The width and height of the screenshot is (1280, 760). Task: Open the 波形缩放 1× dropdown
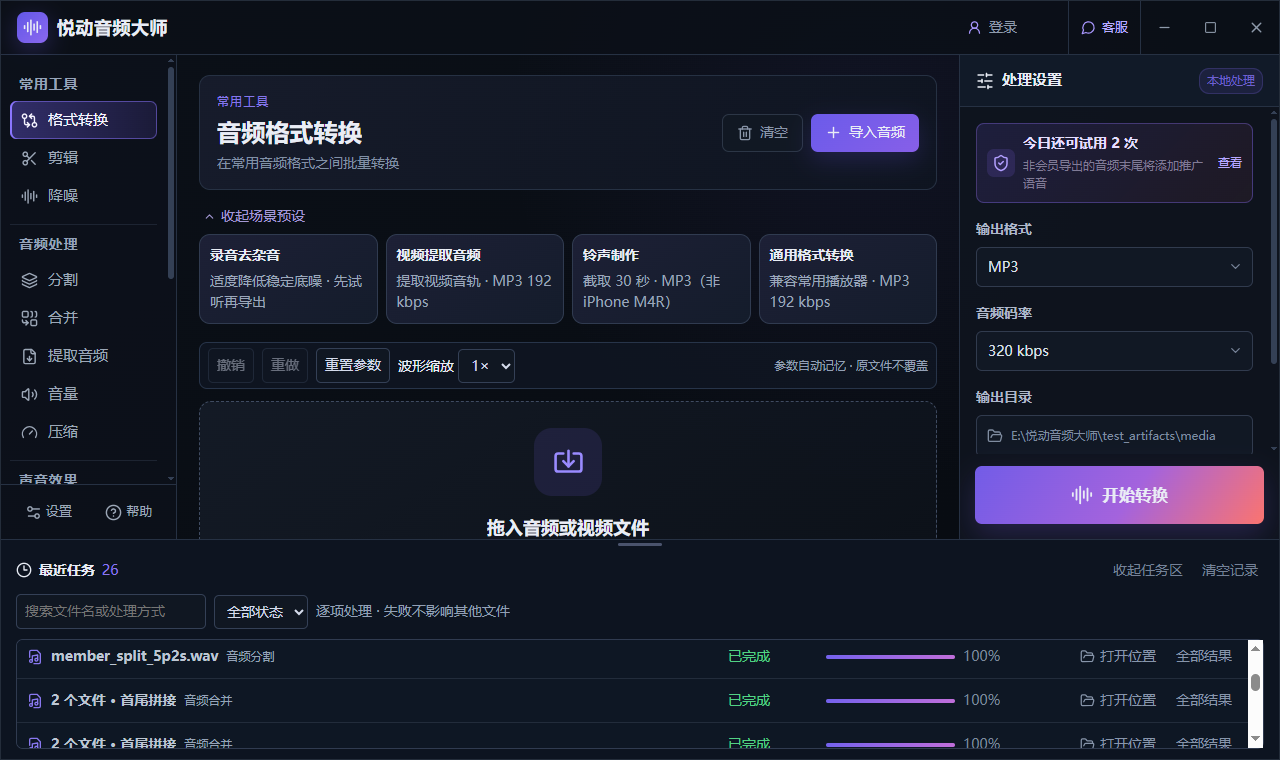[x=486, y=366]
